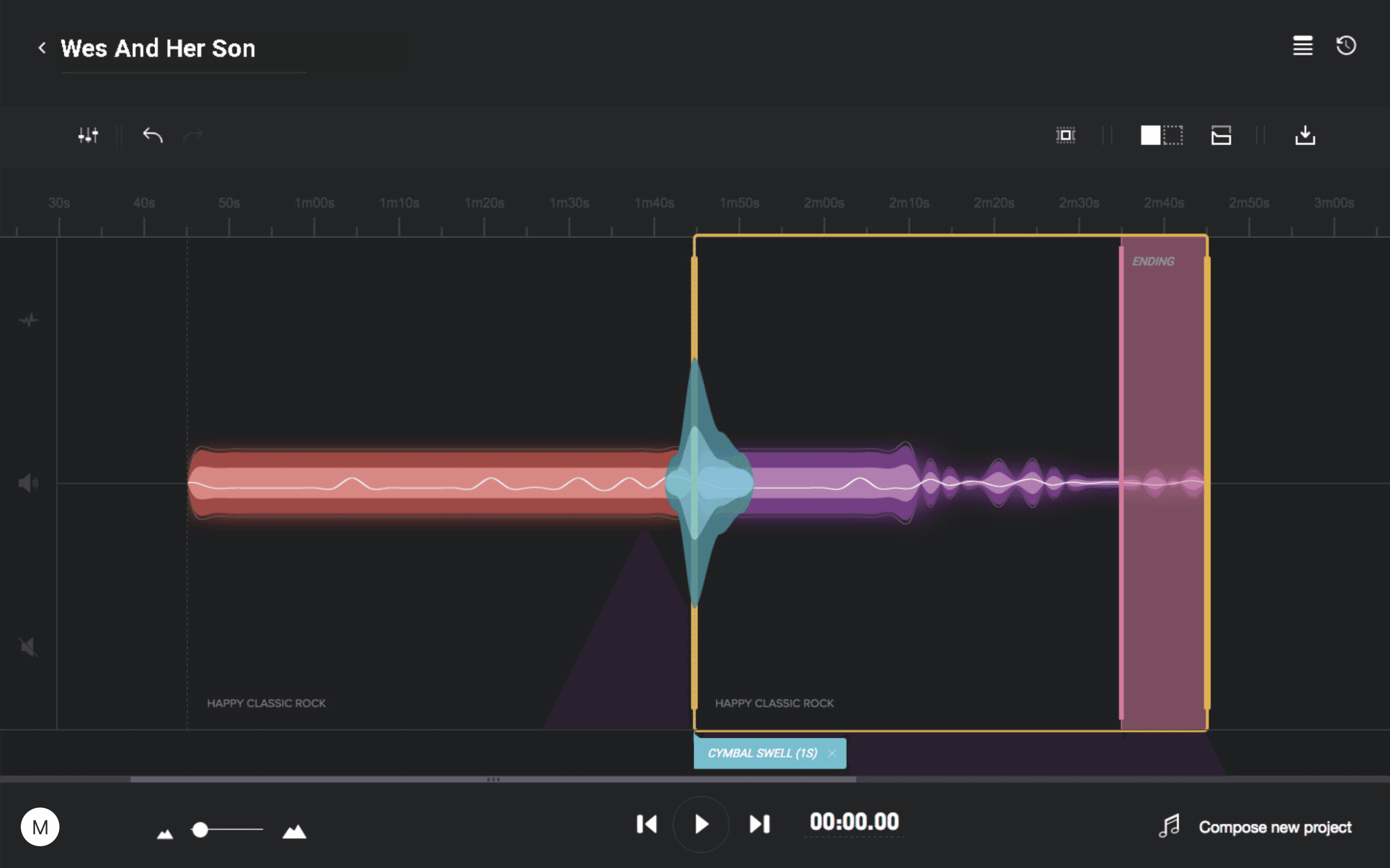Click the waveform intensity icon on left

[x=28, y=320]
